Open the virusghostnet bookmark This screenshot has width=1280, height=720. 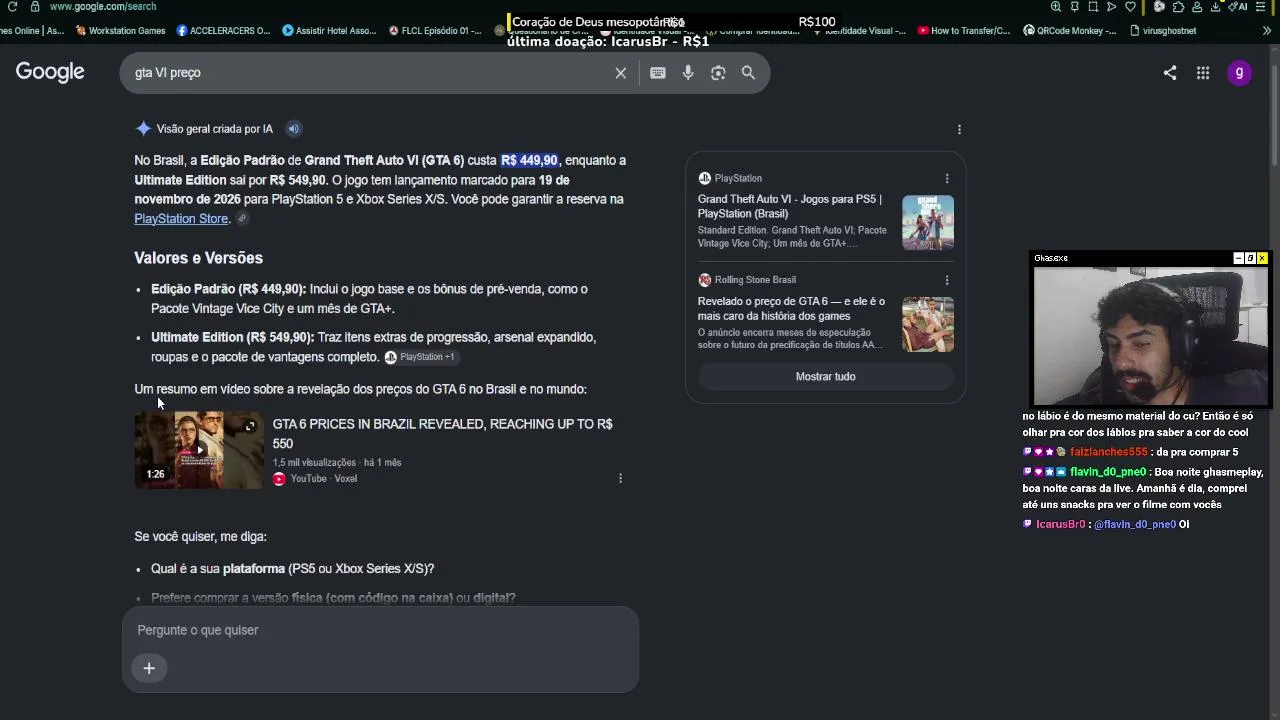coord(1162,31)
